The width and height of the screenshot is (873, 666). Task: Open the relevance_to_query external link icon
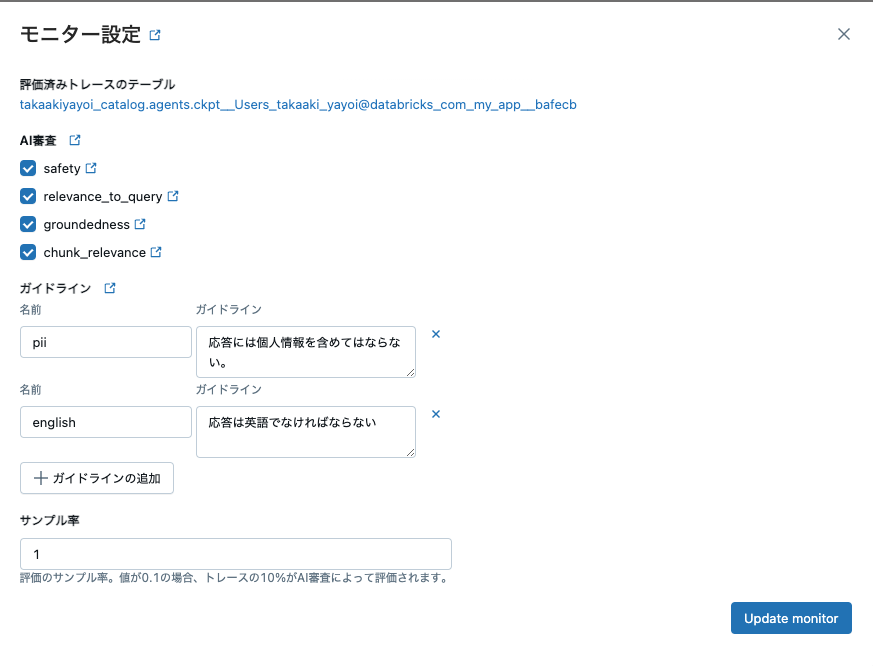click(x=172, y=196)
